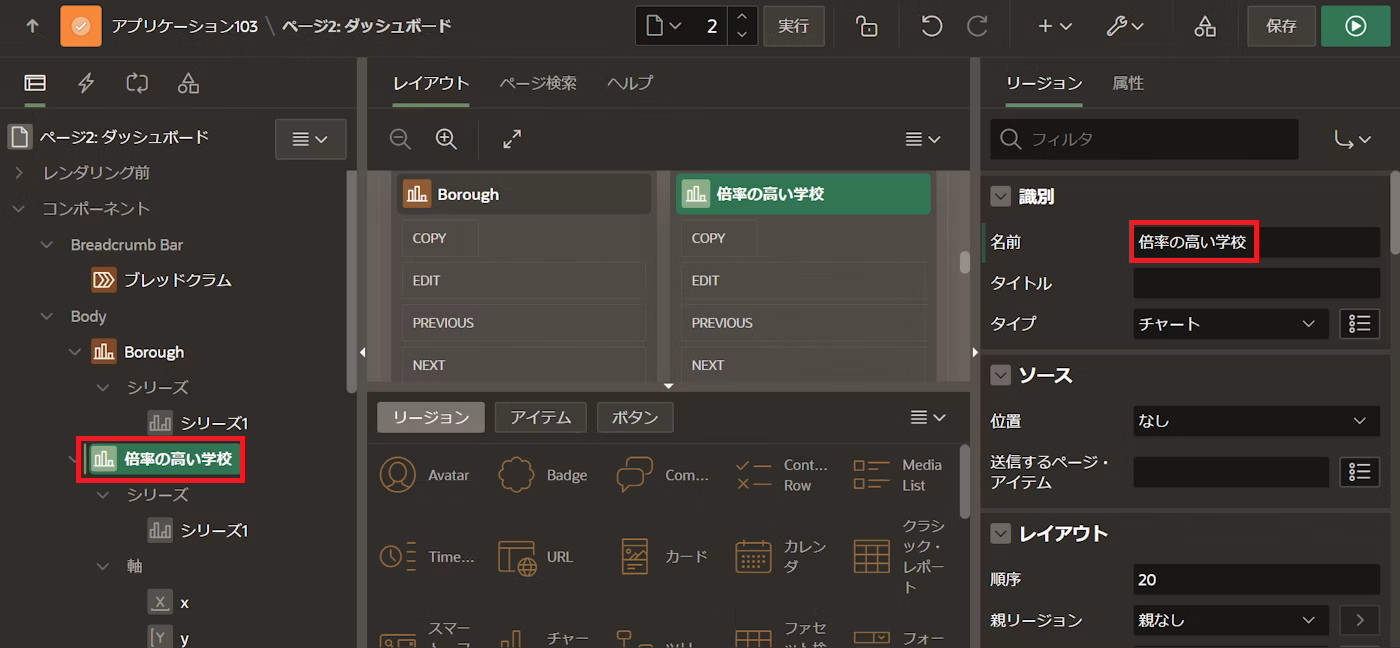This screenshot has width=1400, height=648.
Task: Open the 位置 dropdown showing なし
Action: [1256, 421]
